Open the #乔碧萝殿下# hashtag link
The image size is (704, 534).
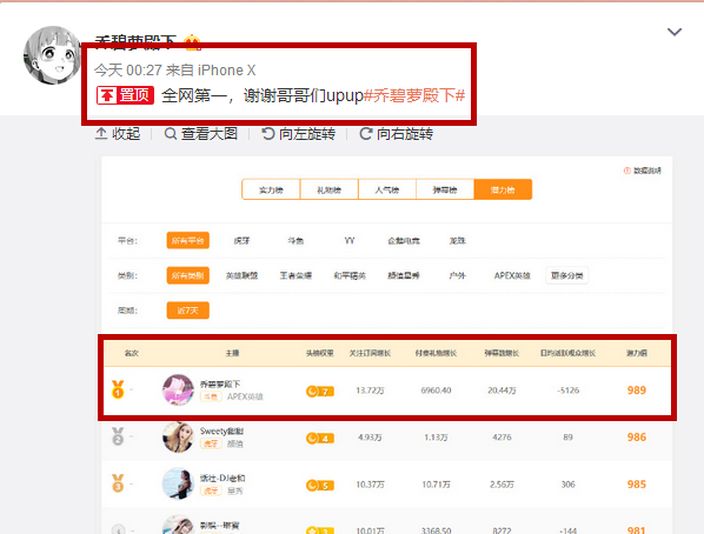(415, 96)
